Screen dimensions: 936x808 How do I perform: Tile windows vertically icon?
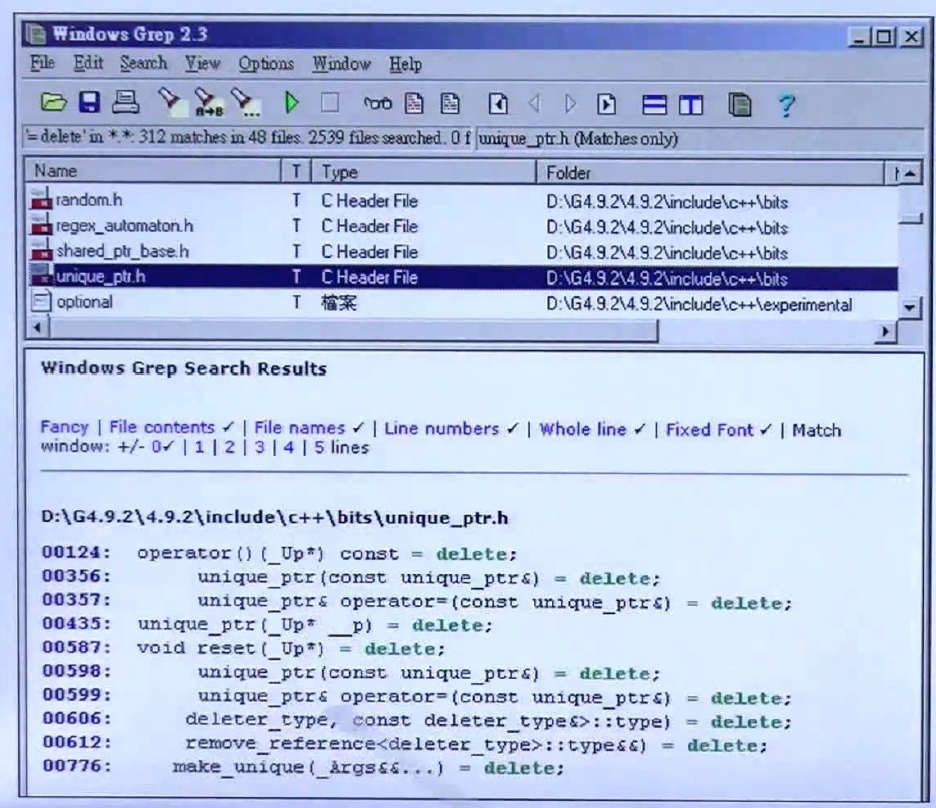point(691,106)
